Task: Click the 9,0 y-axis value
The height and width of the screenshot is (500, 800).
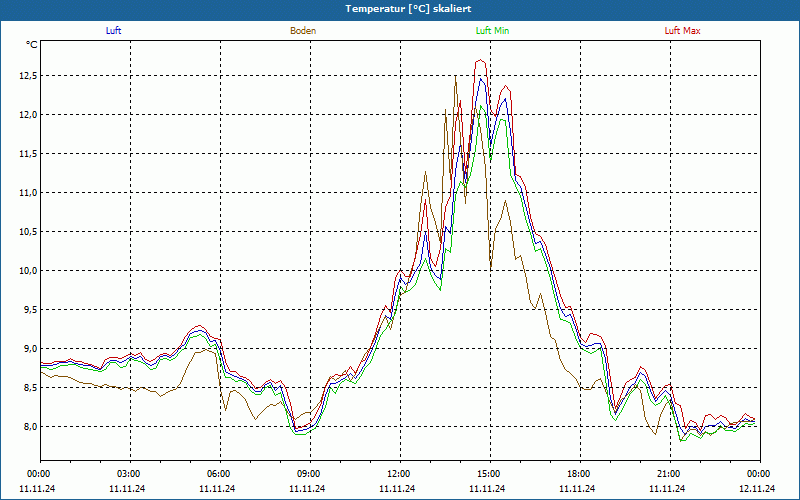Action: [31, 348]
